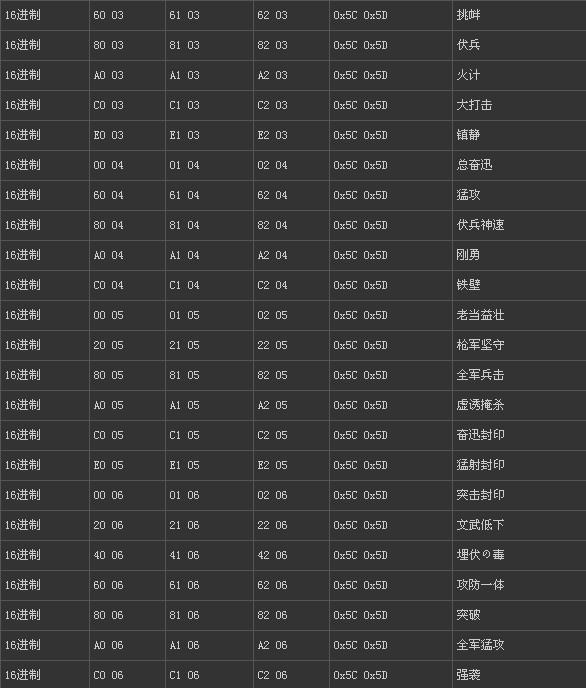Click the 老当益壮 description cell

click(519, 315)
